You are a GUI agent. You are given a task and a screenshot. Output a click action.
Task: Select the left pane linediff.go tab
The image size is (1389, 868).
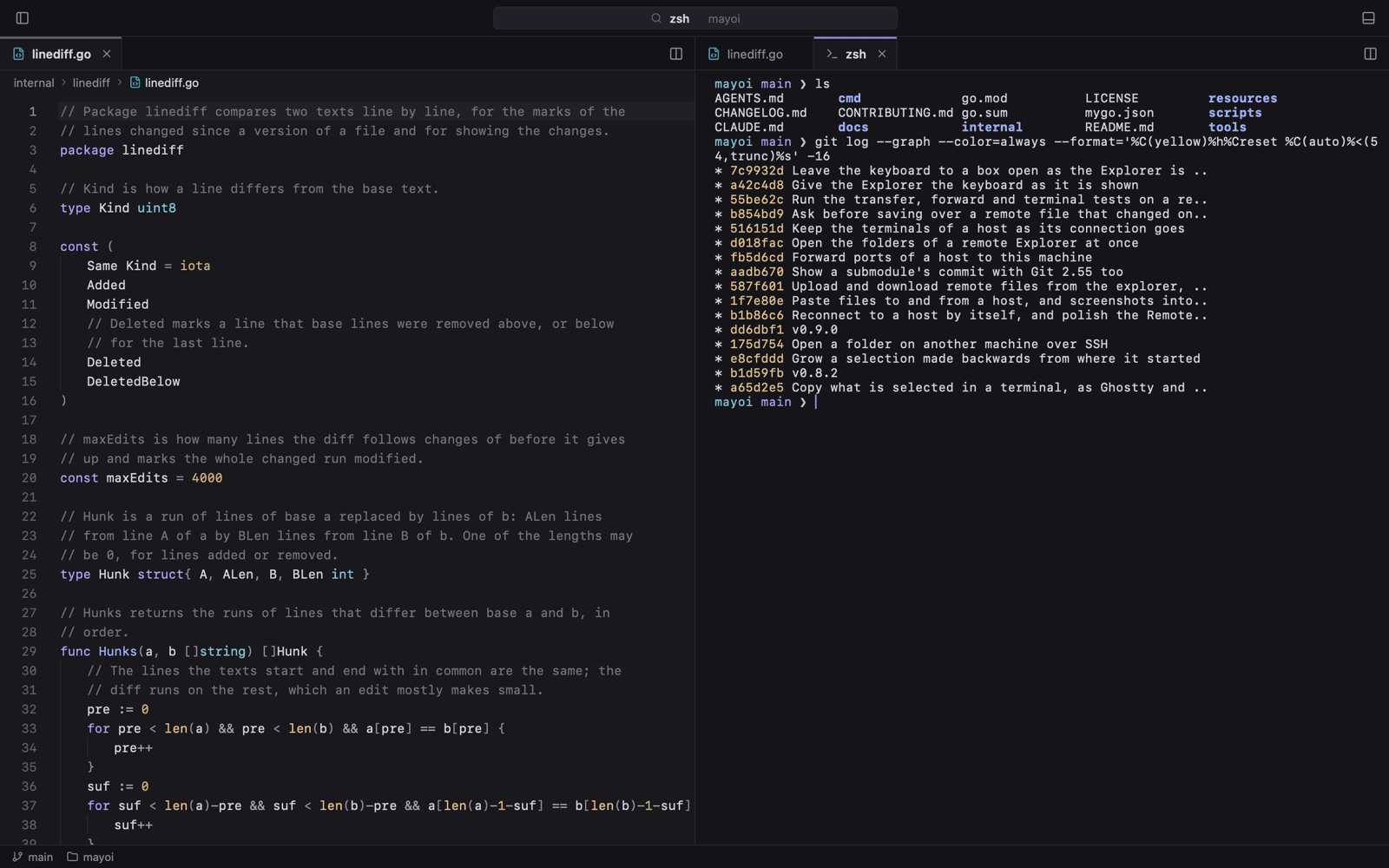(61, 54)
